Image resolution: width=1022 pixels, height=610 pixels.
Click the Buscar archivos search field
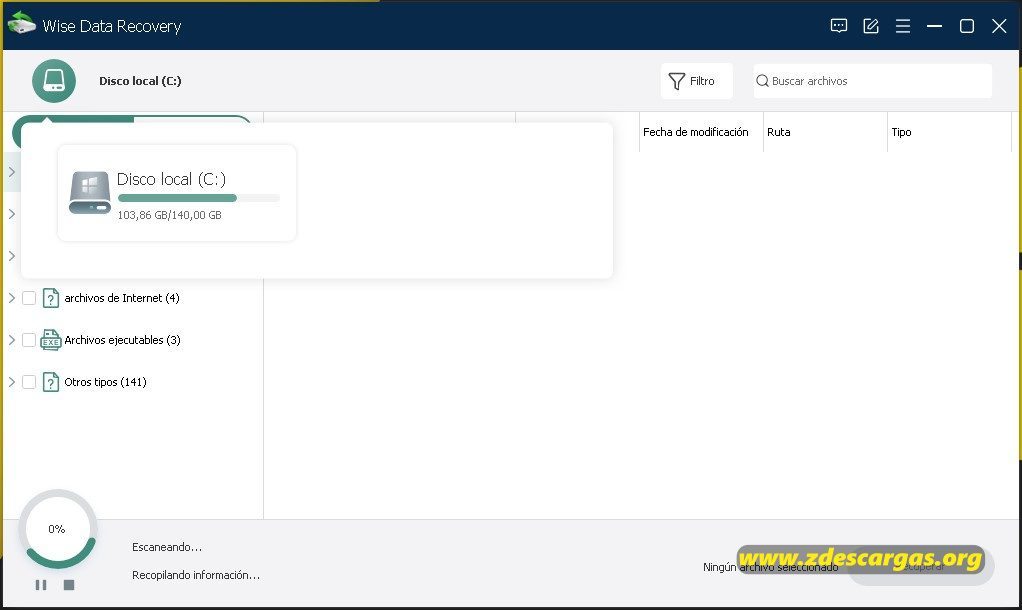873,81
